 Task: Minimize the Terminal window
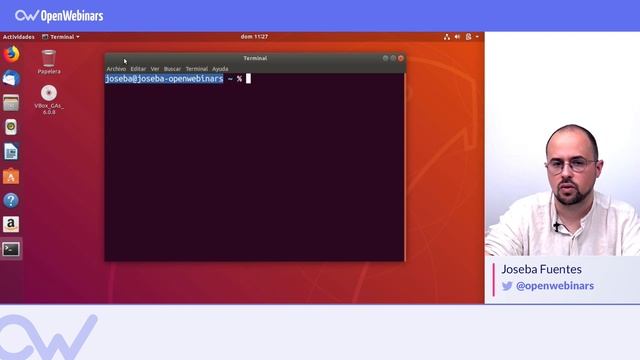[x=385, y=58]
